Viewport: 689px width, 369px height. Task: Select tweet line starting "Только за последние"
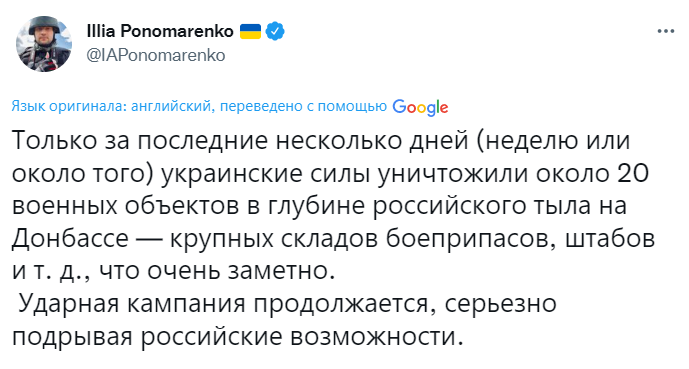click(321, 141)
